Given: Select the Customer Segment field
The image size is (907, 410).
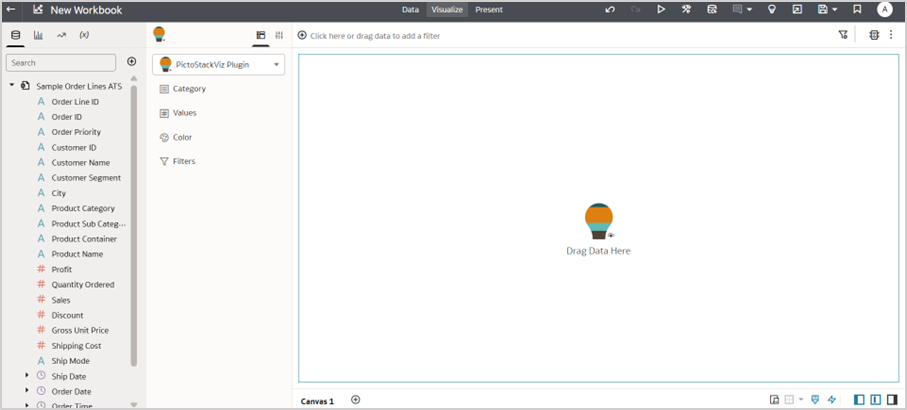Looking at the screenshot, I should point(86,178).
